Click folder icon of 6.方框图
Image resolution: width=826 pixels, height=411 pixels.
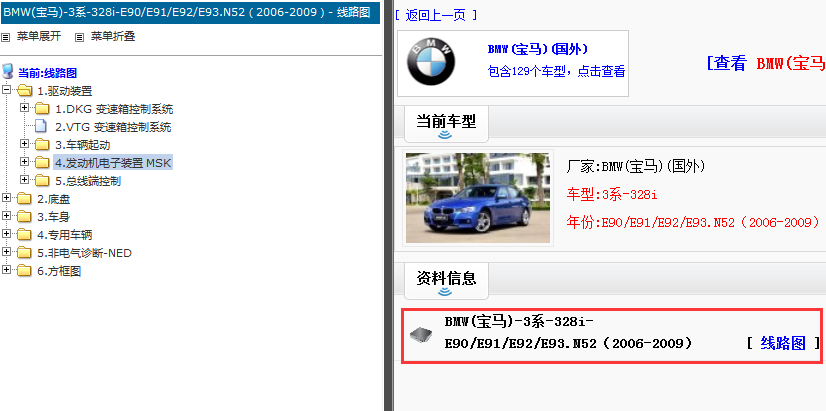click(24, 271)
